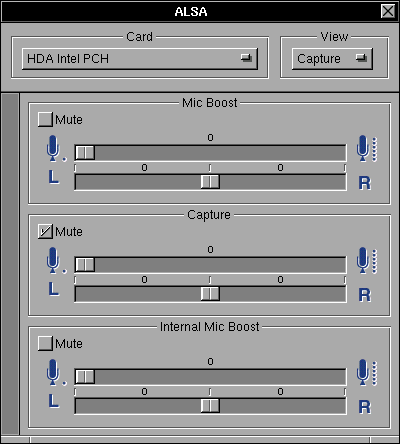This screenshot has width=400, height=444.
Task: Click the loud microphone icon in Mic Boost
Action: 367,149
